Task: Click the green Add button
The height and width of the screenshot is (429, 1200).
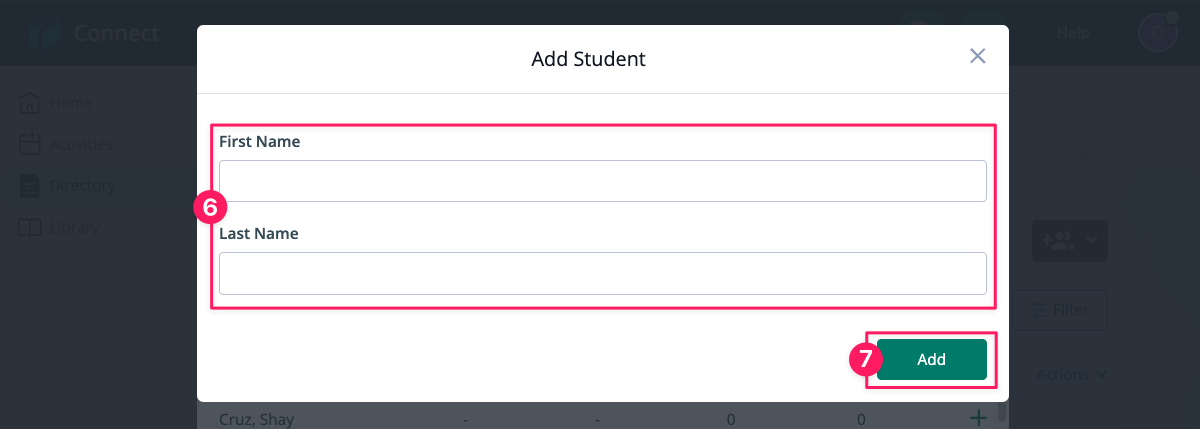Action: coord(932,360)
